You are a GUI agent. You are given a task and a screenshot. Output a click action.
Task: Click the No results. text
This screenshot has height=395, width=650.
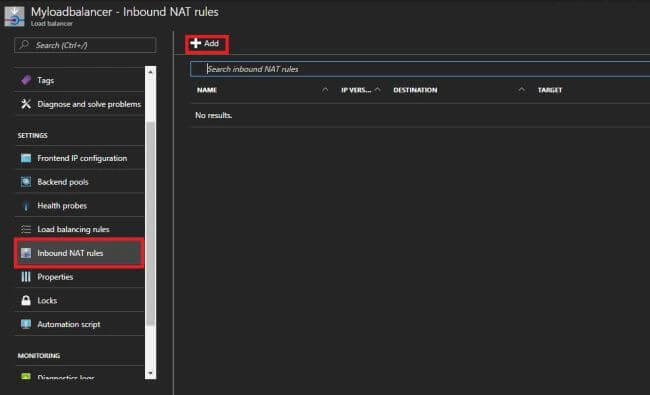pos(213,115)
